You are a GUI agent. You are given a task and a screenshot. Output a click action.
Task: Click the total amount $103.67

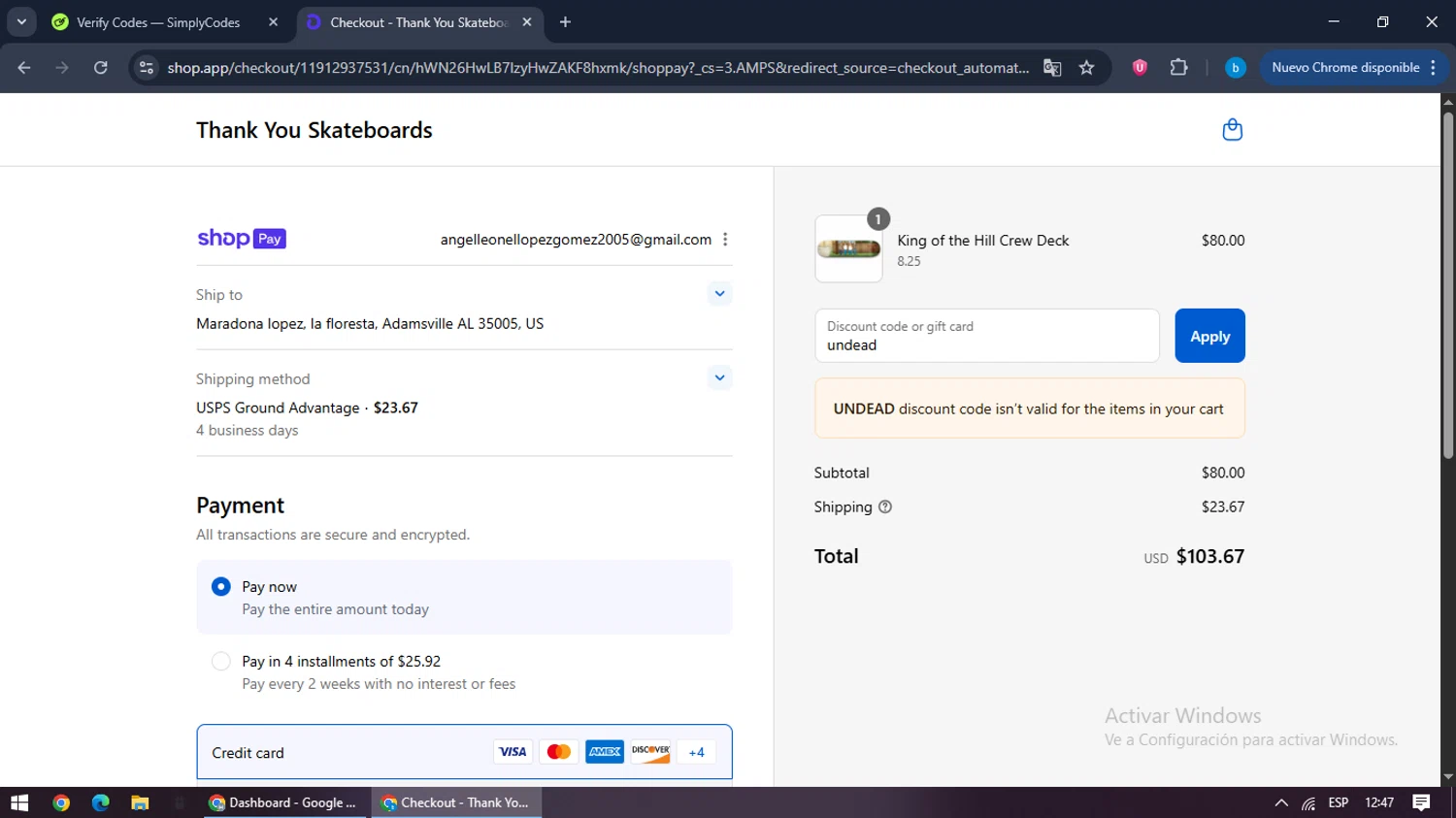[x=1210, y=556]
